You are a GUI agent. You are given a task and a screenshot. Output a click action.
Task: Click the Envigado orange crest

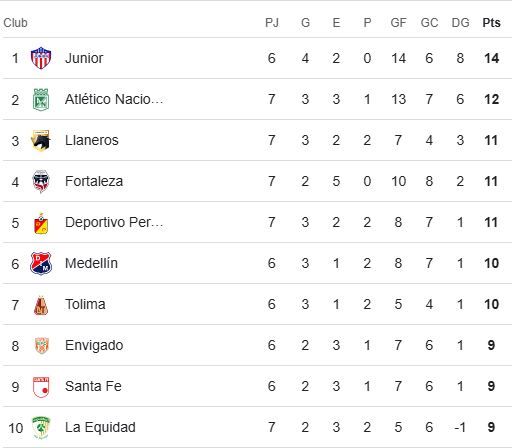pos(42,345)
